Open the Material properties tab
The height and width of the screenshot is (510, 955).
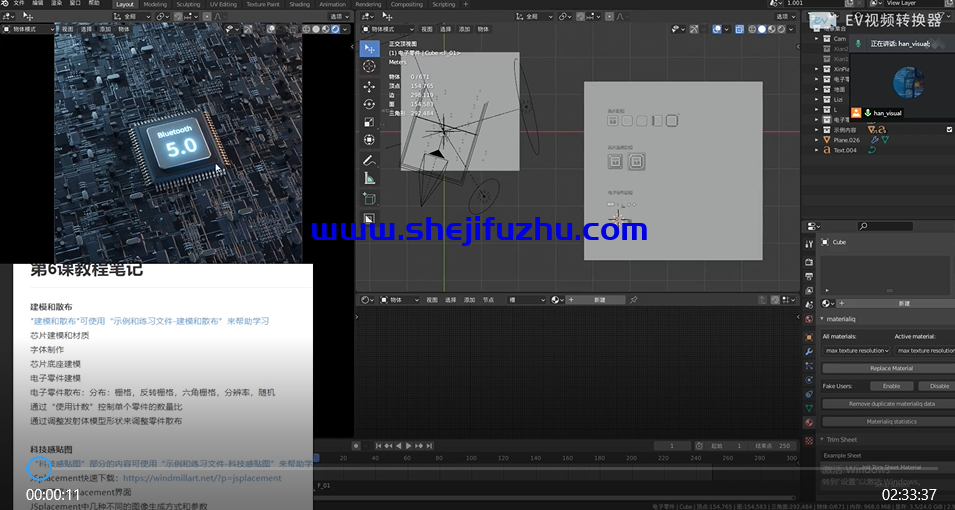click(x=809, y=422)
